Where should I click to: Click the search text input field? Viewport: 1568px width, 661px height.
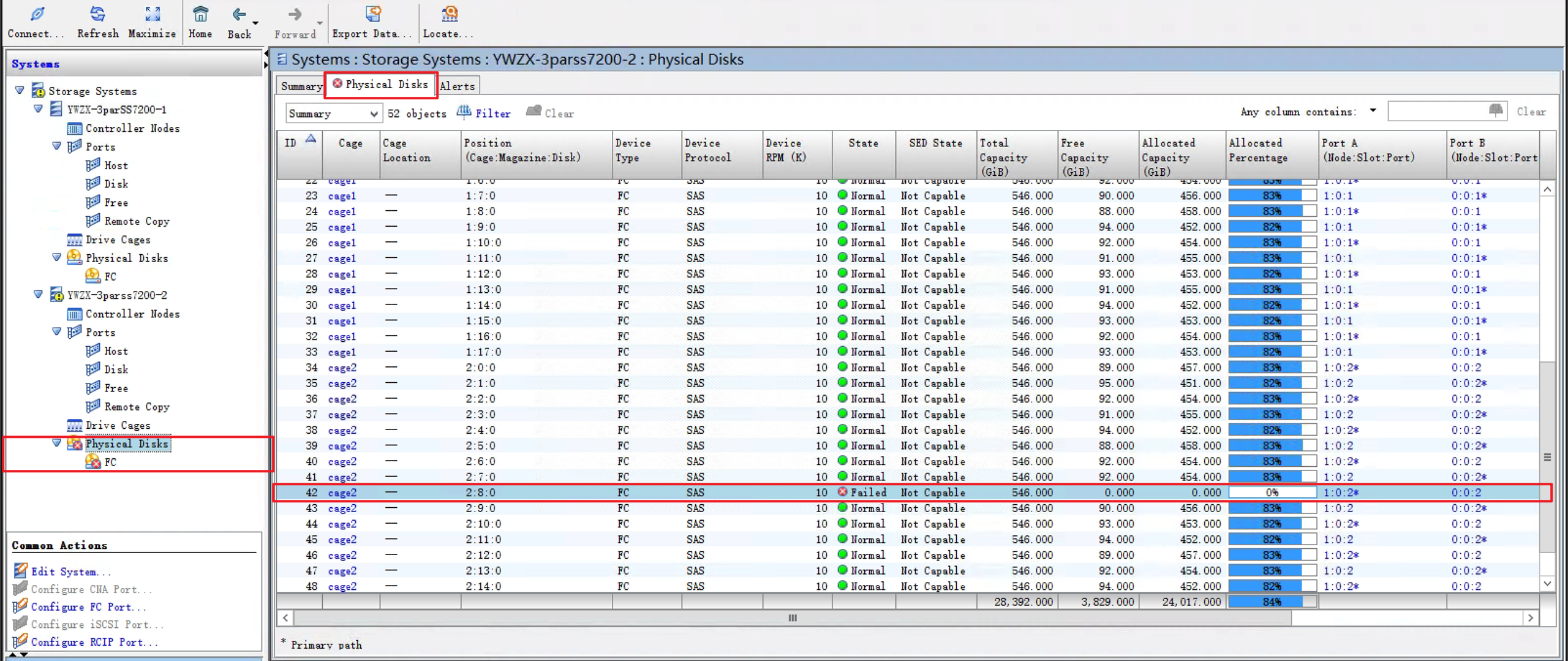click(1436, 111)
